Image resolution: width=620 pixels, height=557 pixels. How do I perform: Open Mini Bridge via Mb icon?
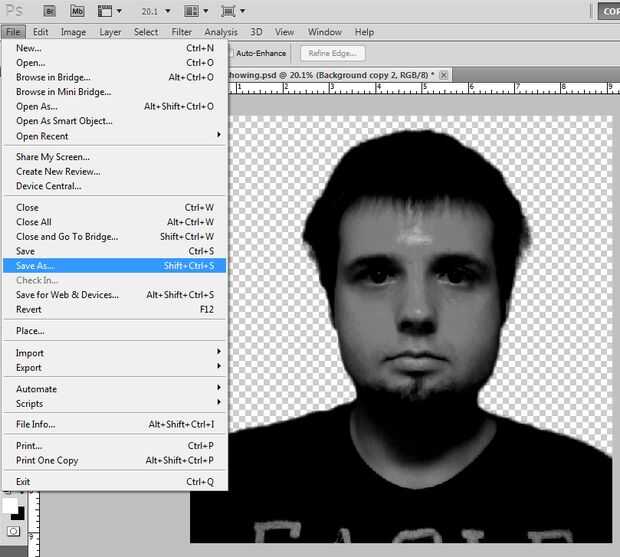[x=77, y=11]
